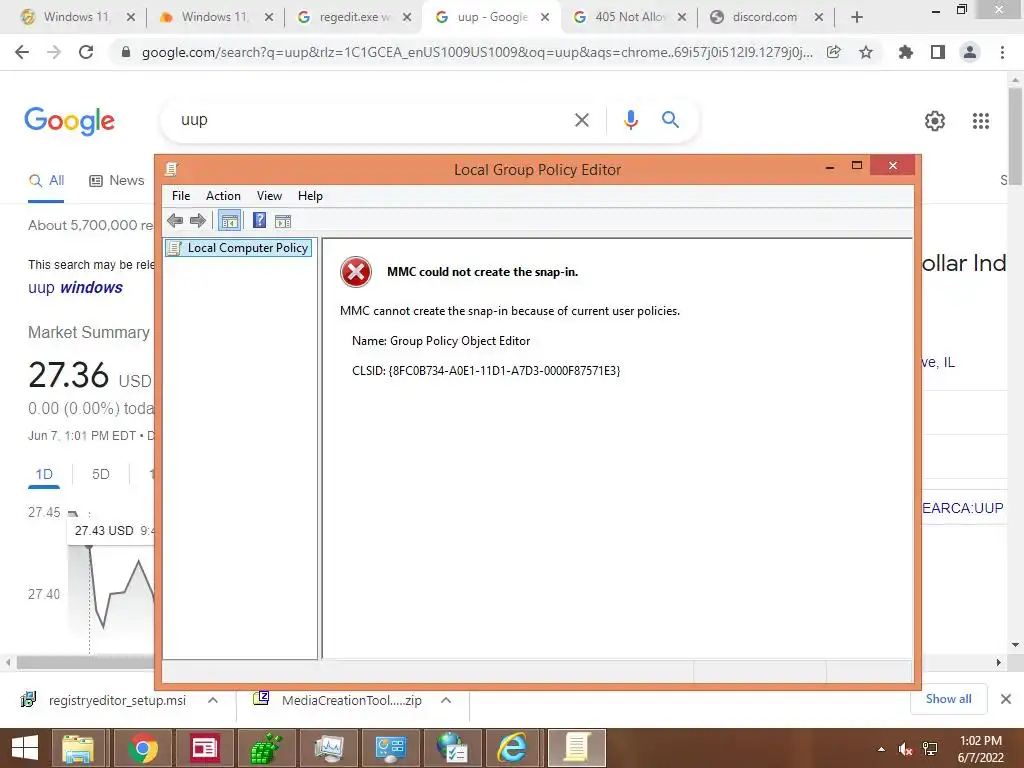
Task: Open a new Chrome tab with plus button
Action: click(x=857, y=18)
